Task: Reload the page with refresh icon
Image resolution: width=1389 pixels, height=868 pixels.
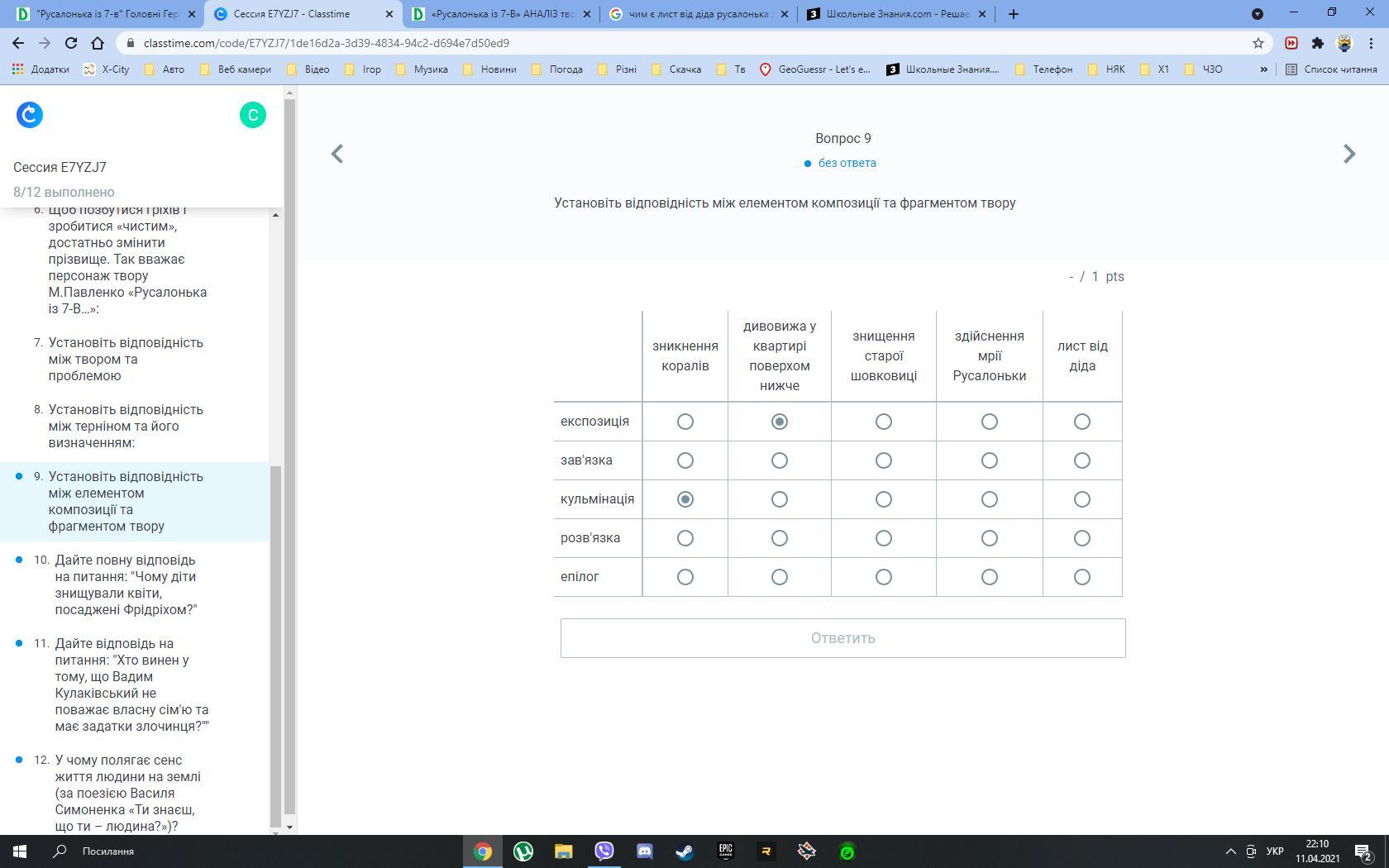Action: point(71,43)
